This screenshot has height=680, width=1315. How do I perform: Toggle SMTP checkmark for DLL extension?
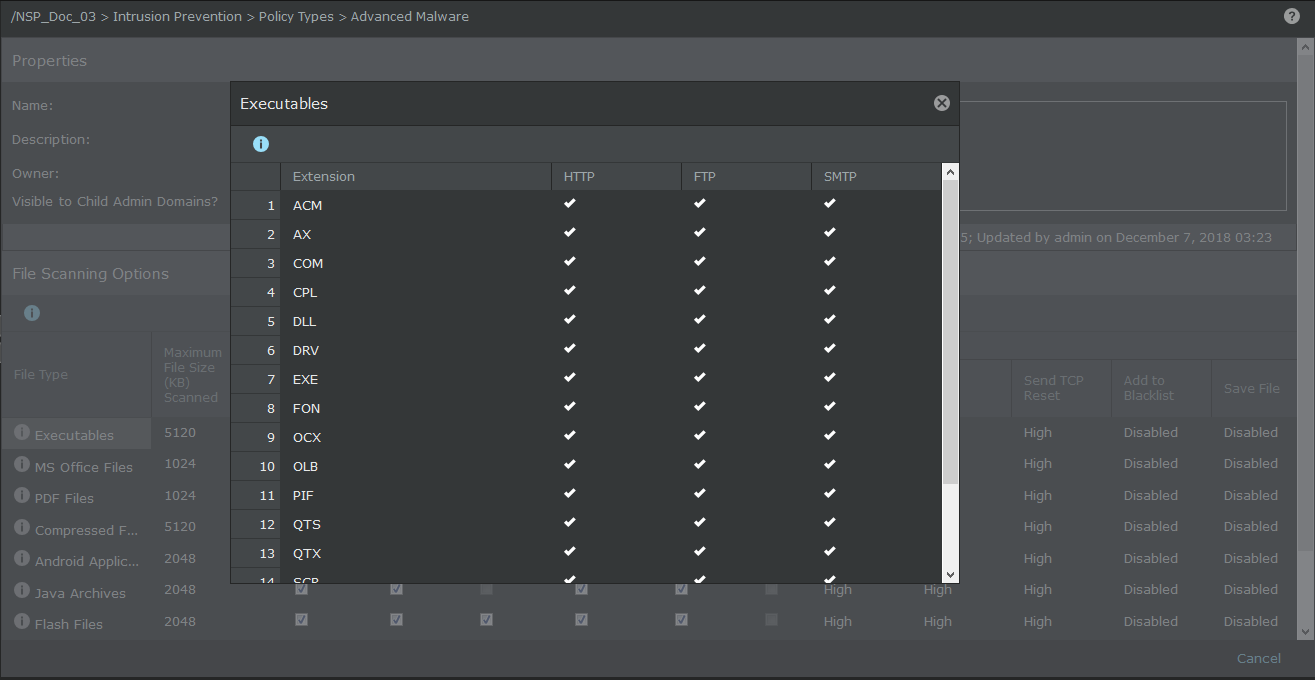pos(830,319)
